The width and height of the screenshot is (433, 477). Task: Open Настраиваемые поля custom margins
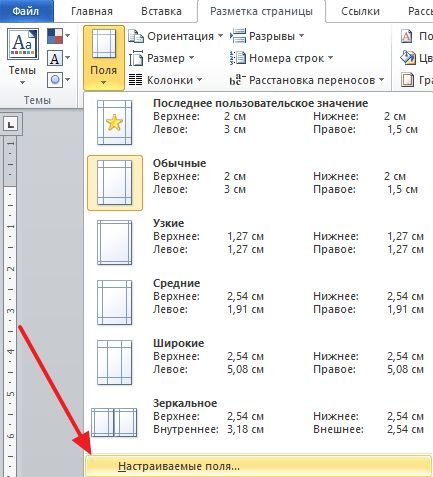point(258,466)
